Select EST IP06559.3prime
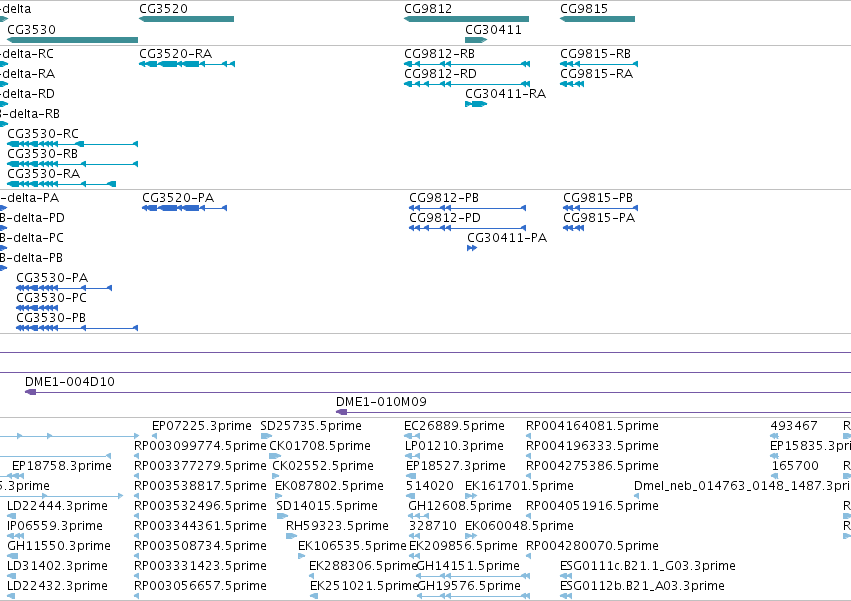Image resolution: width=851 pixels, height=601 pixels. [x=55, y=526]
